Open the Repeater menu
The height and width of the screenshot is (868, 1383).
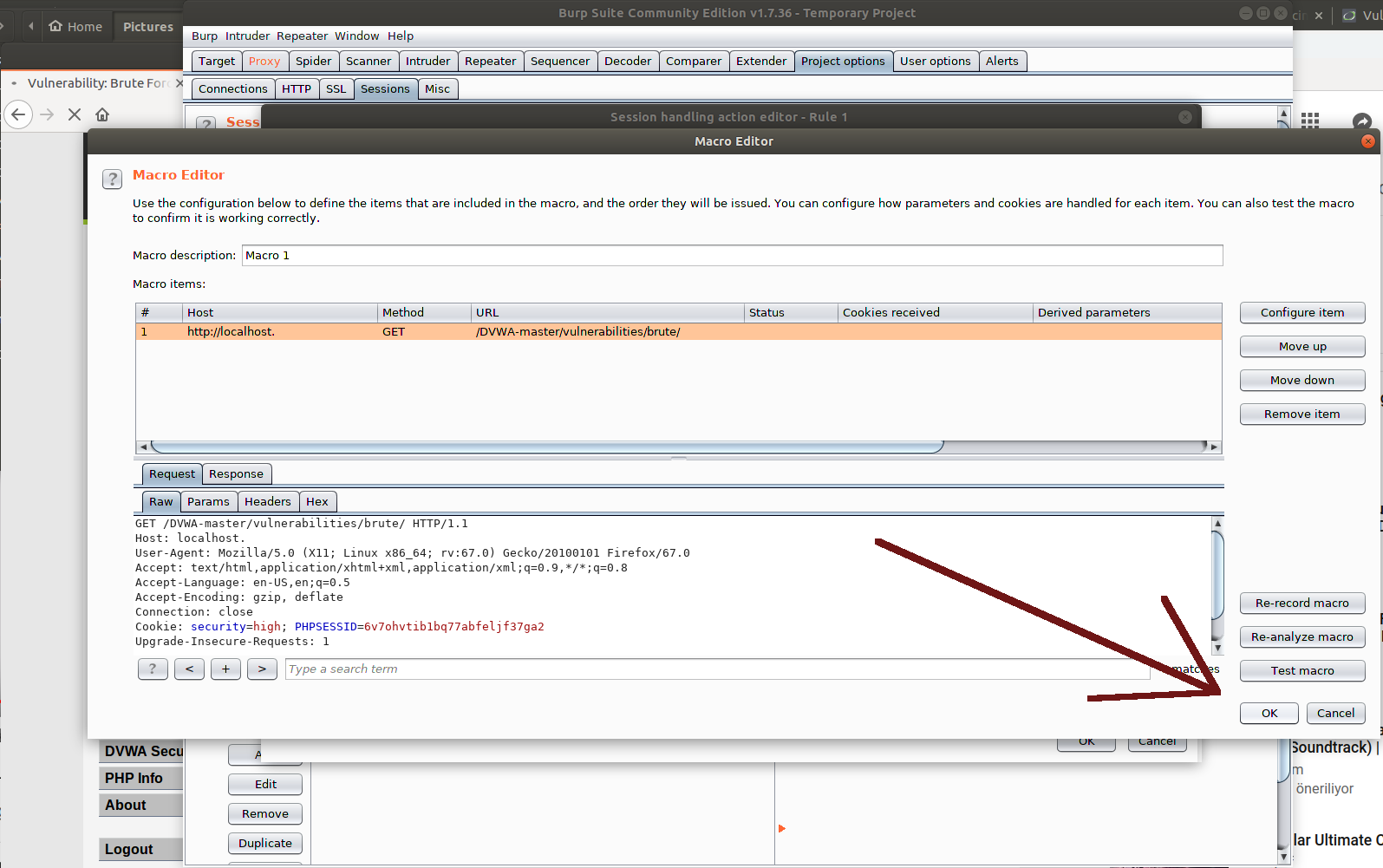(x=303, y=36)
